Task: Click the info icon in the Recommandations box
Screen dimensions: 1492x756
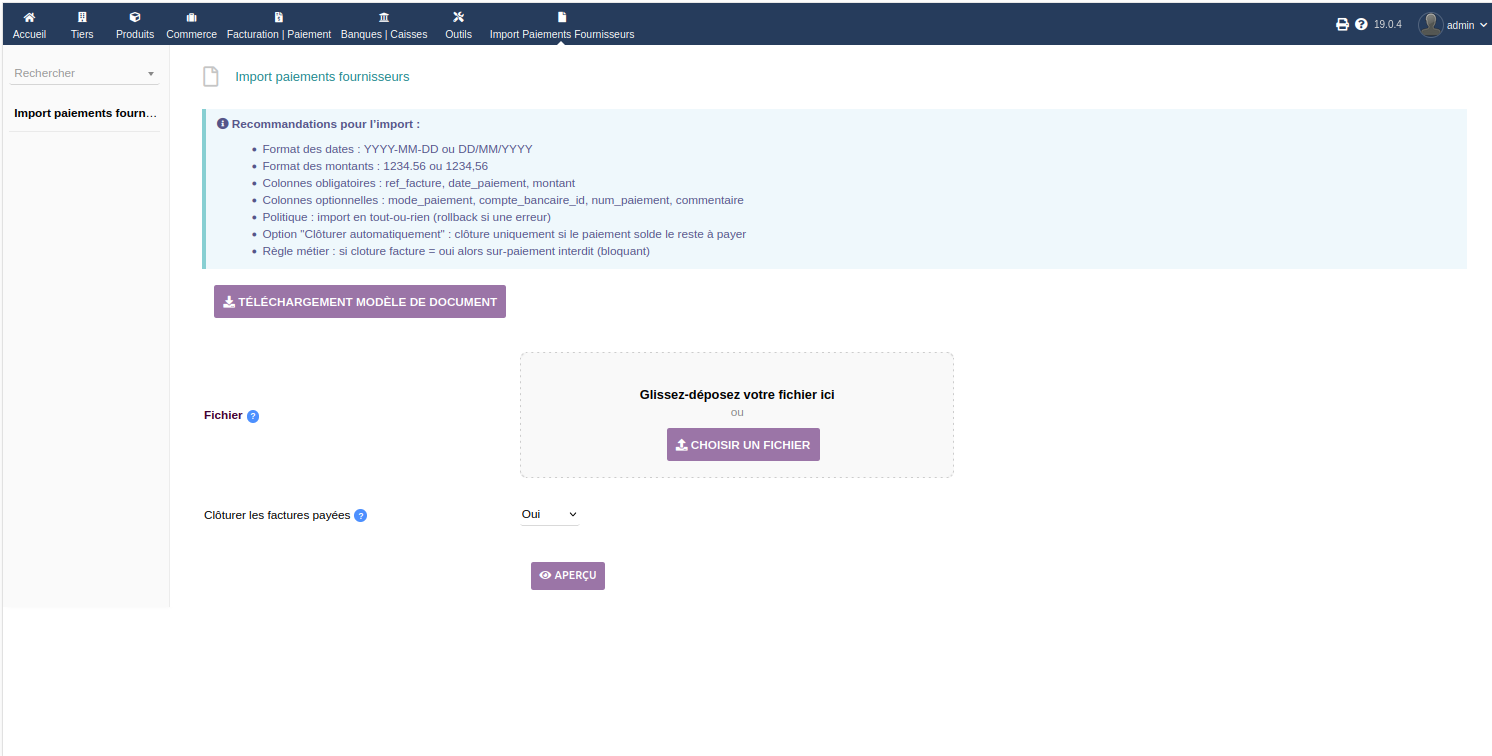Action: tap(223, 124)
